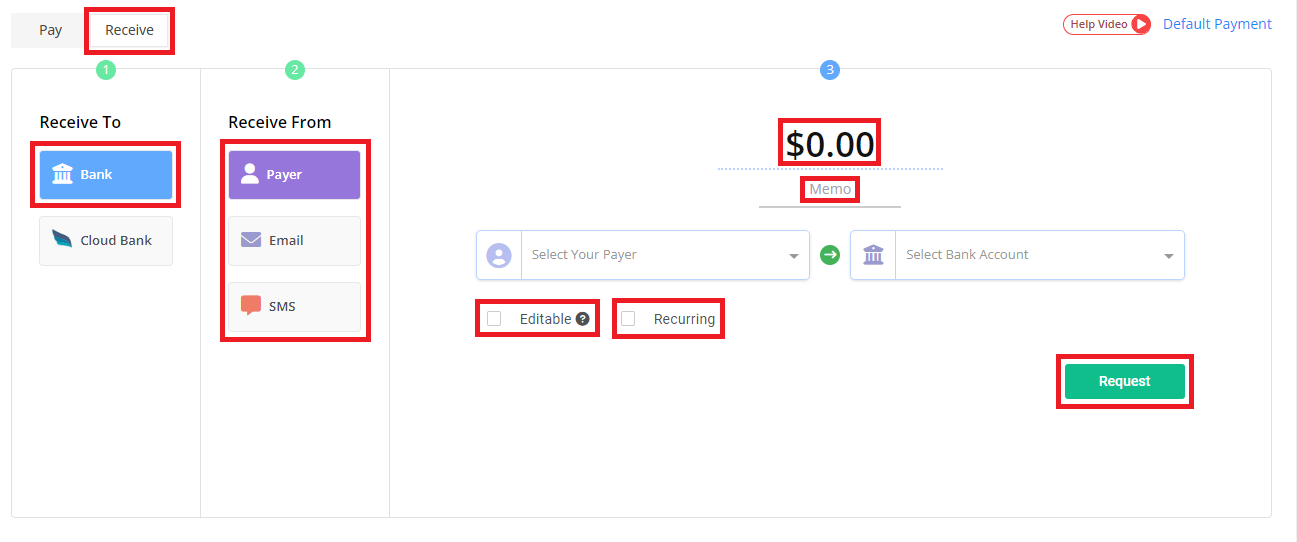Click the green arrow between payer and bank
The image size is (1297, 542).
point(830,255)
